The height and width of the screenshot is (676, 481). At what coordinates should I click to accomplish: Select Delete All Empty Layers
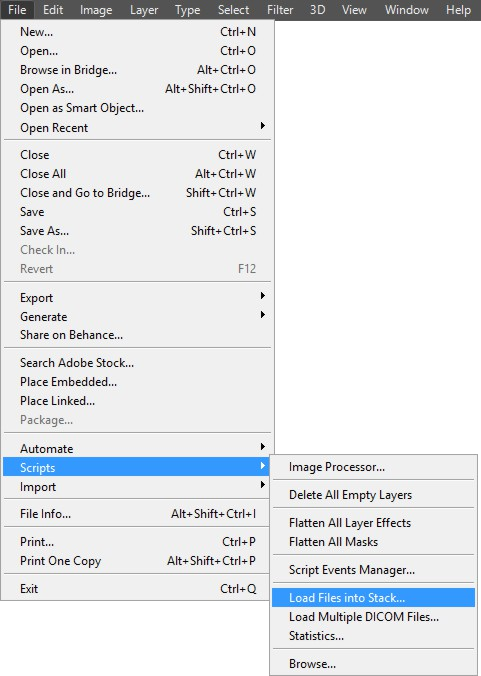(373, 495)
